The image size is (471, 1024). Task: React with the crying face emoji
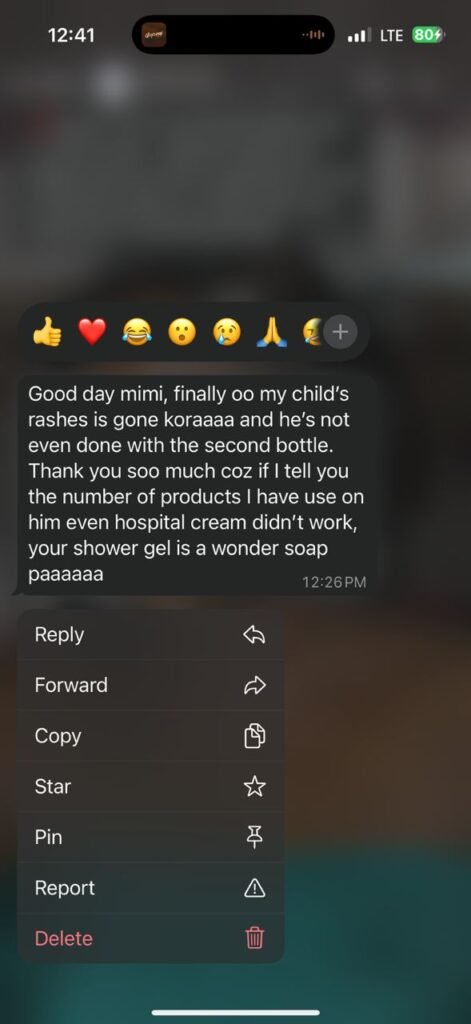pos(227,334)
